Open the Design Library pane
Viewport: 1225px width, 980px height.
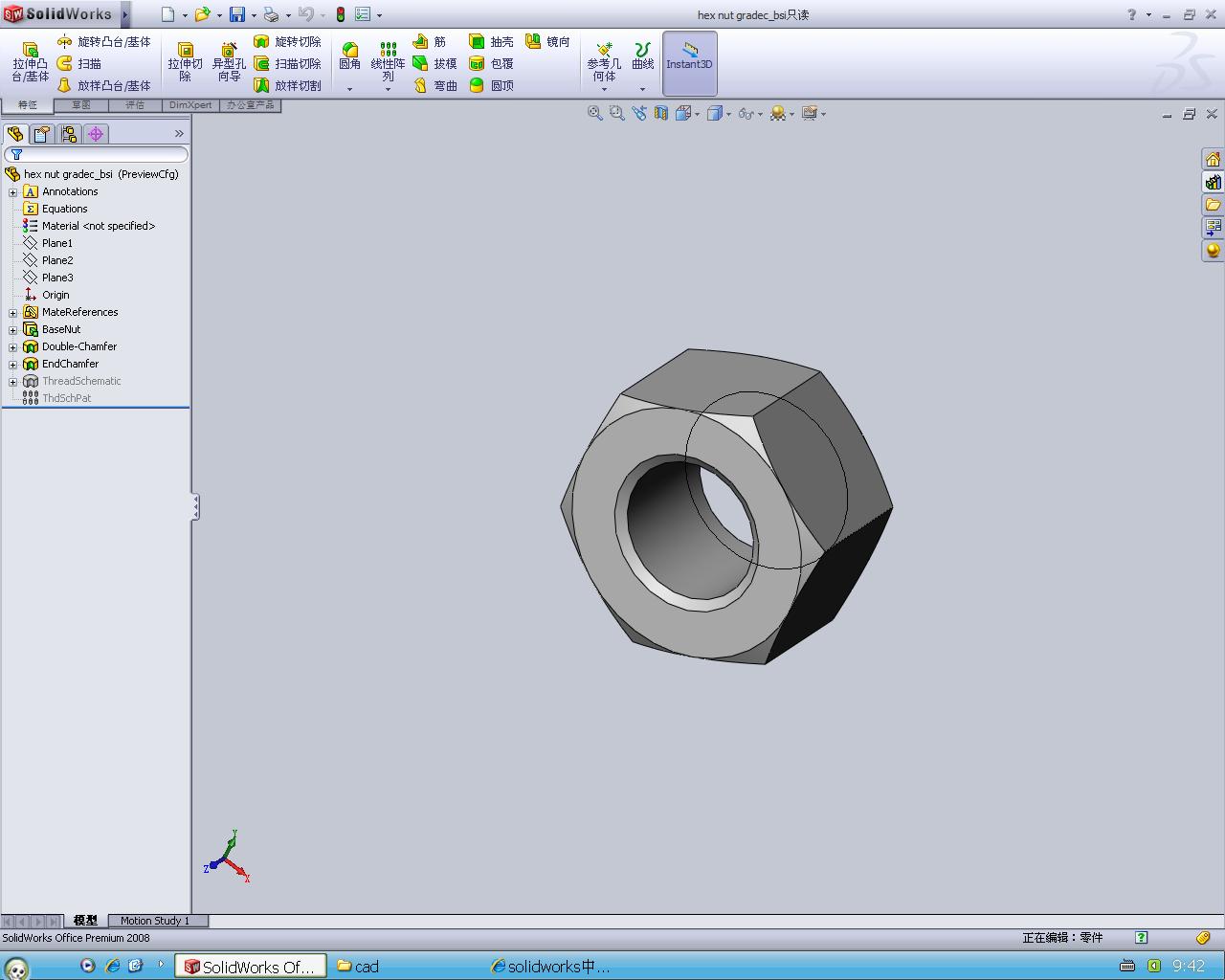[x=1213, y=182]
